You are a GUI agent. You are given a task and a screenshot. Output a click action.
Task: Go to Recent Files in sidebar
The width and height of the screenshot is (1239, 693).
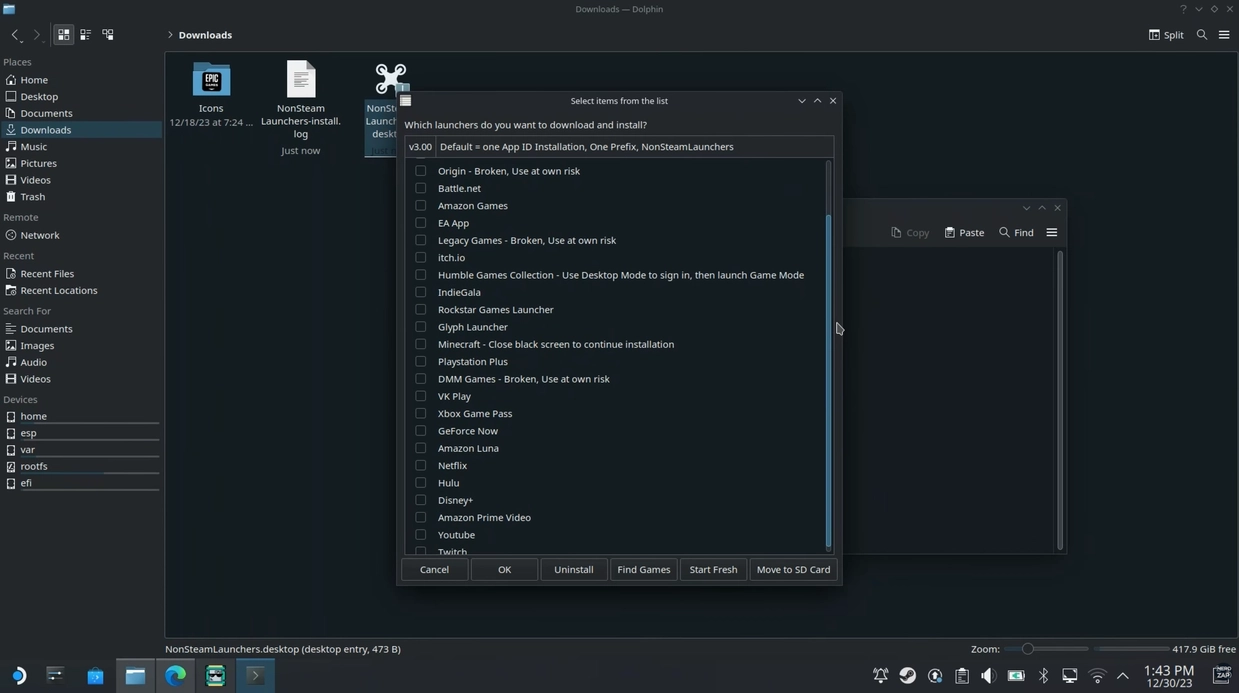point(47,274)
